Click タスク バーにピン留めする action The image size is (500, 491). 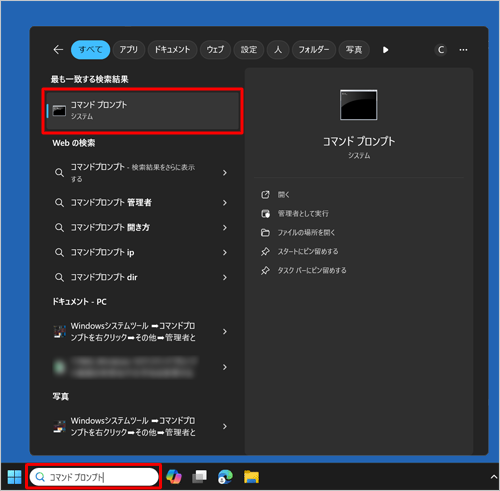click(x=312, y=270)
